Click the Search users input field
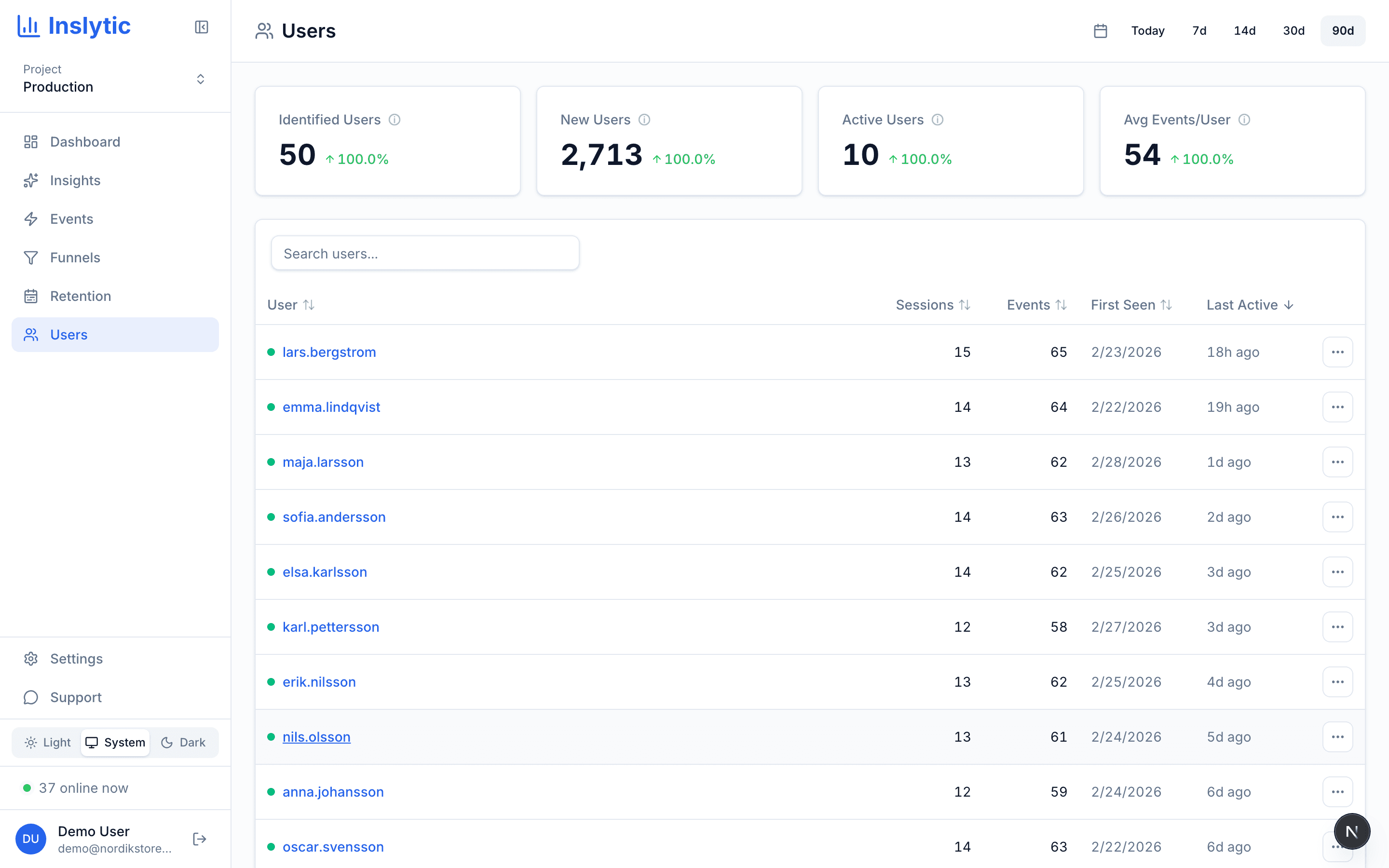Image resolution: width=1389 pixels, height=868 pixels. 425,253
